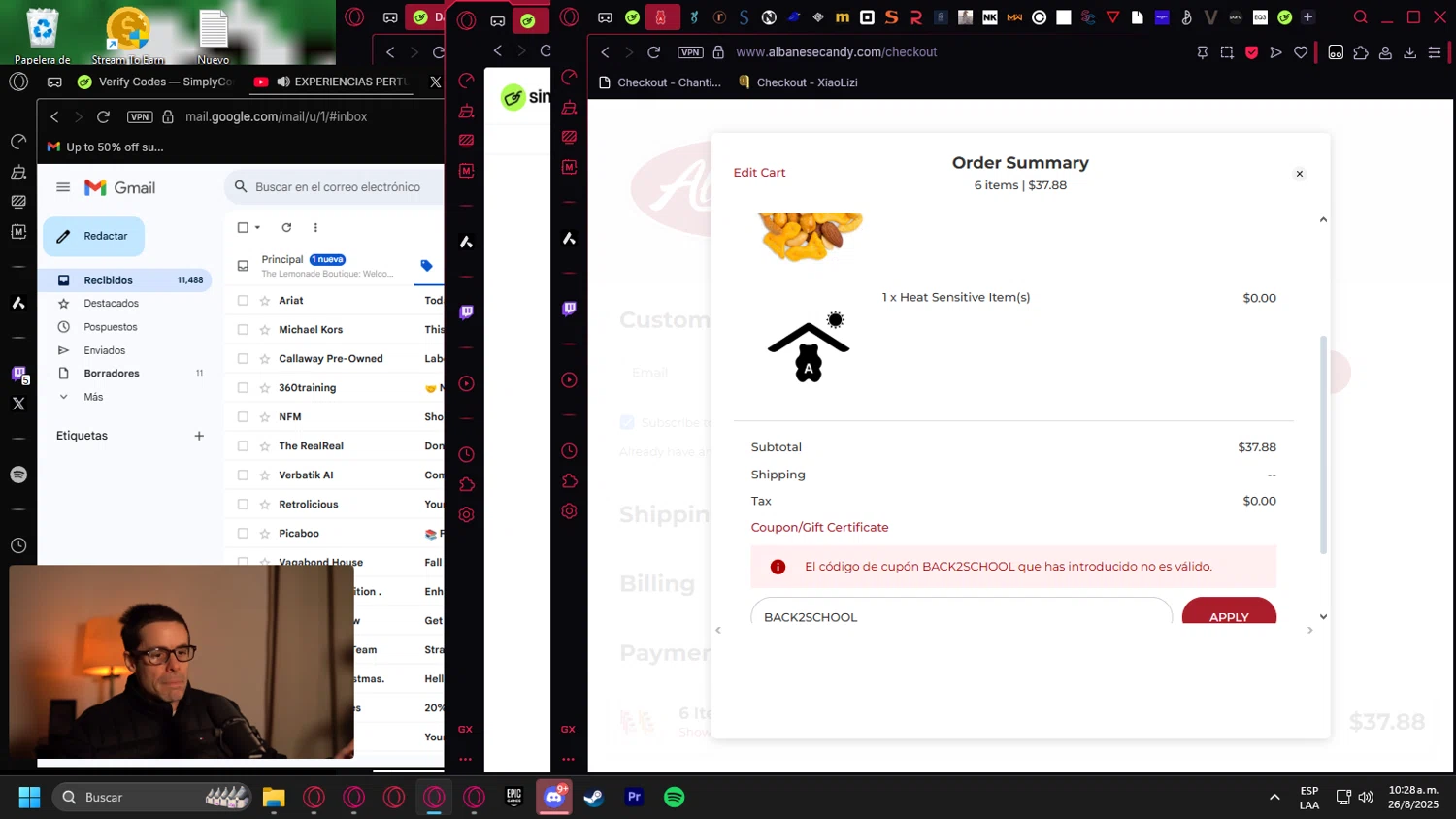
Task: Open Discord from the Windows taskbar
Action: pyautogui.click(x=554, y=797)
